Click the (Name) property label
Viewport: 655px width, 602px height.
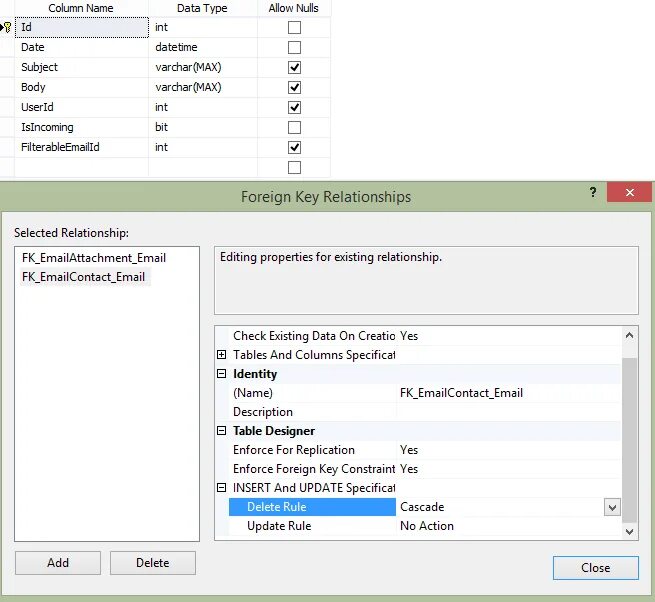pos(253,393)
